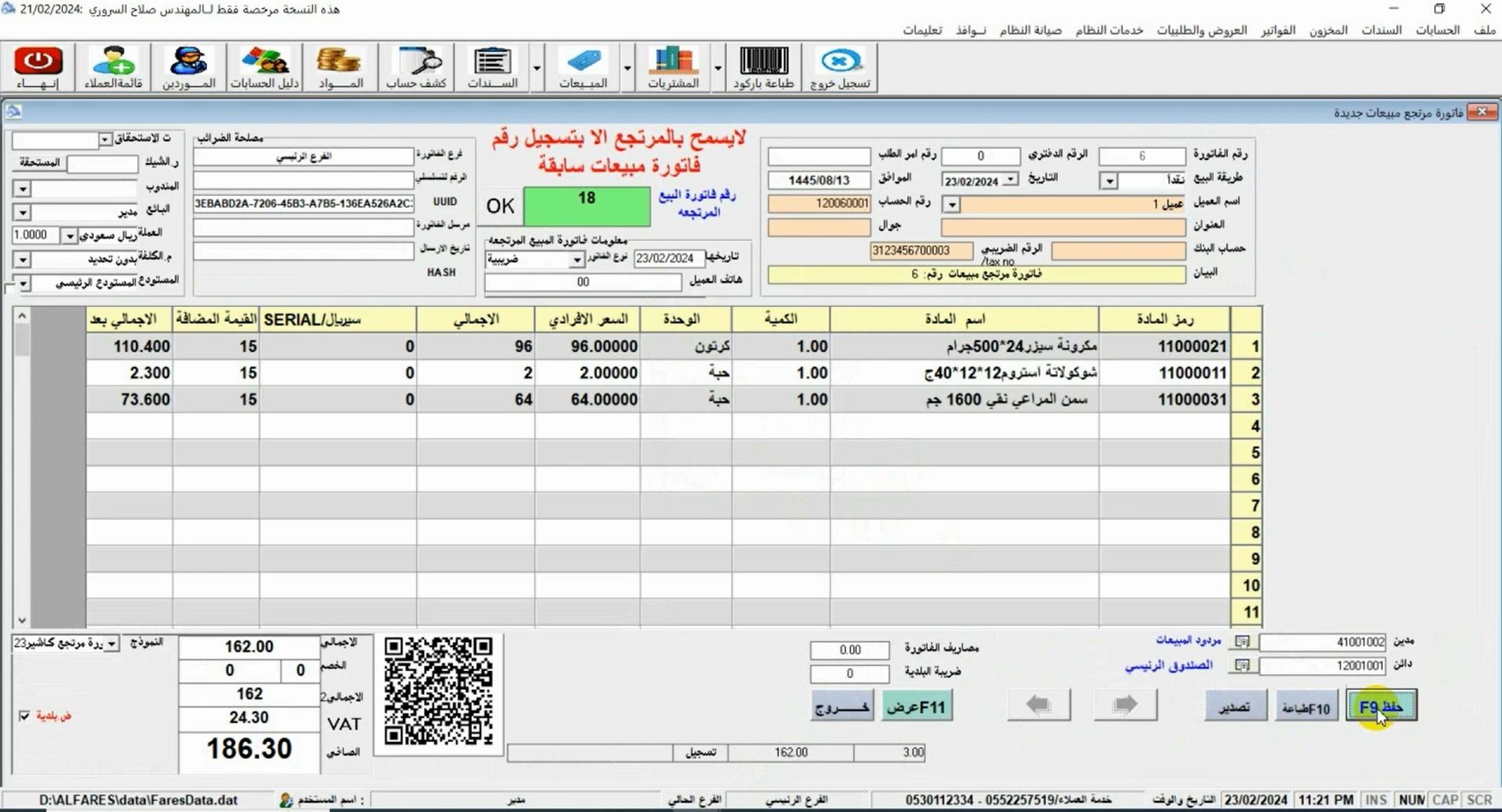The image size is (1502, 812).
Task: Open the sale method (طريقة البيع) dropdown
Action: (x=1109, y=181)
